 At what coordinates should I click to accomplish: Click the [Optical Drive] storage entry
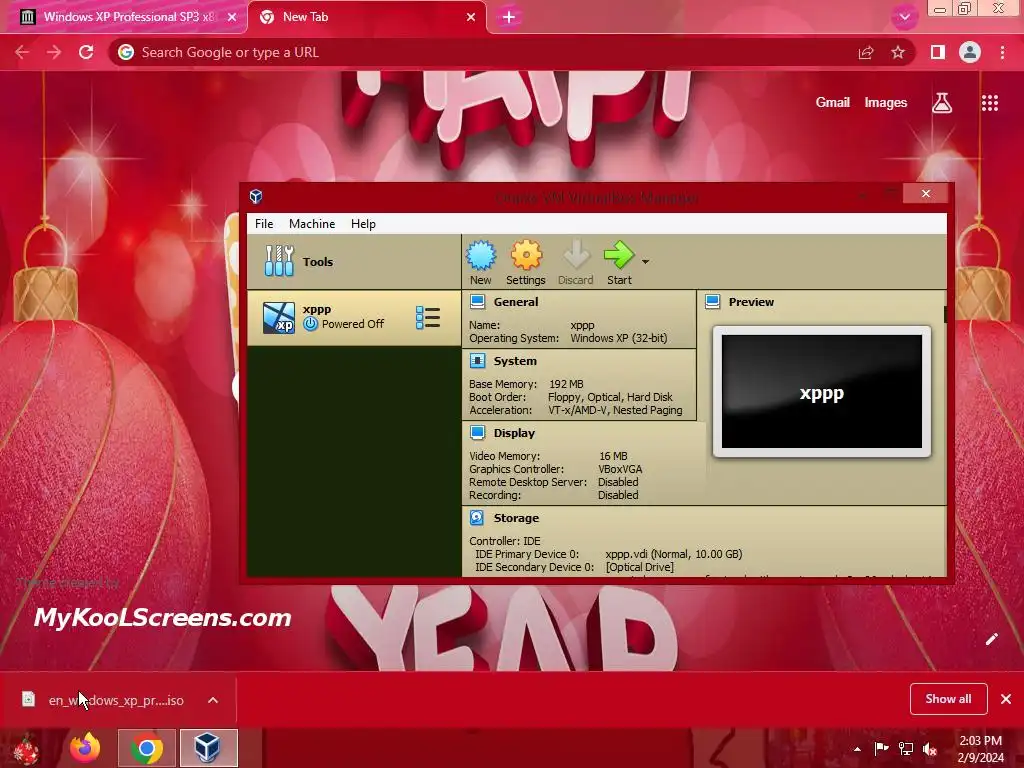(x=639, y=567)
